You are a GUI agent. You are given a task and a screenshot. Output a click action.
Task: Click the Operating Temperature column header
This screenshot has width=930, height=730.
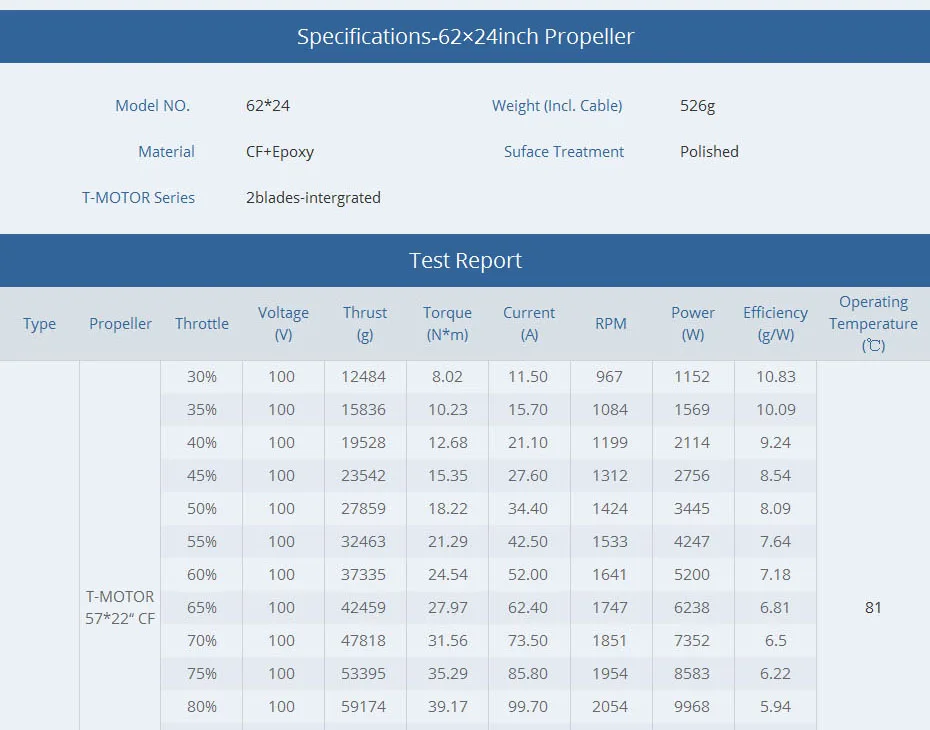point(873,324)
